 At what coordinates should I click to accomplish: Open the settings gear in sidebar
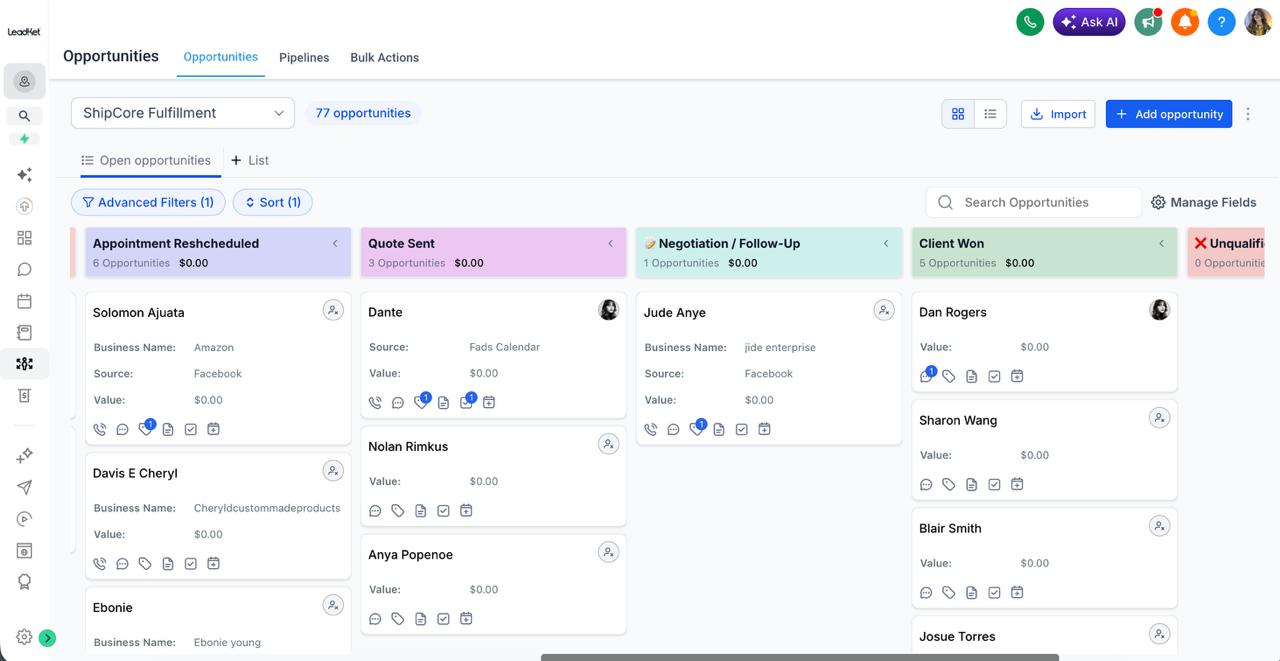[x=24, y=637]
